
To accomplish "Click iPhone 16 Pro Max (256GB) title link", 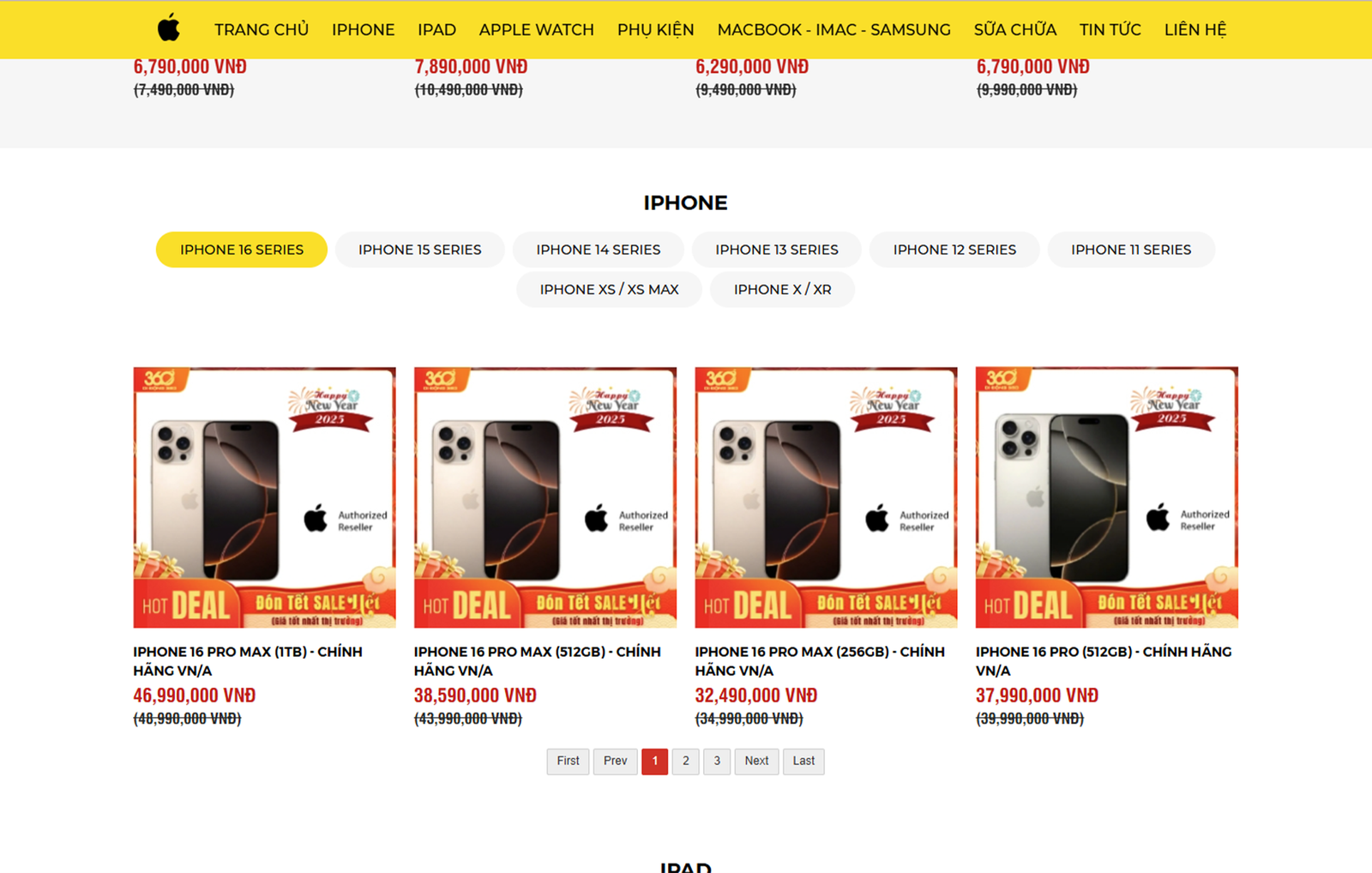I will 820,661.
